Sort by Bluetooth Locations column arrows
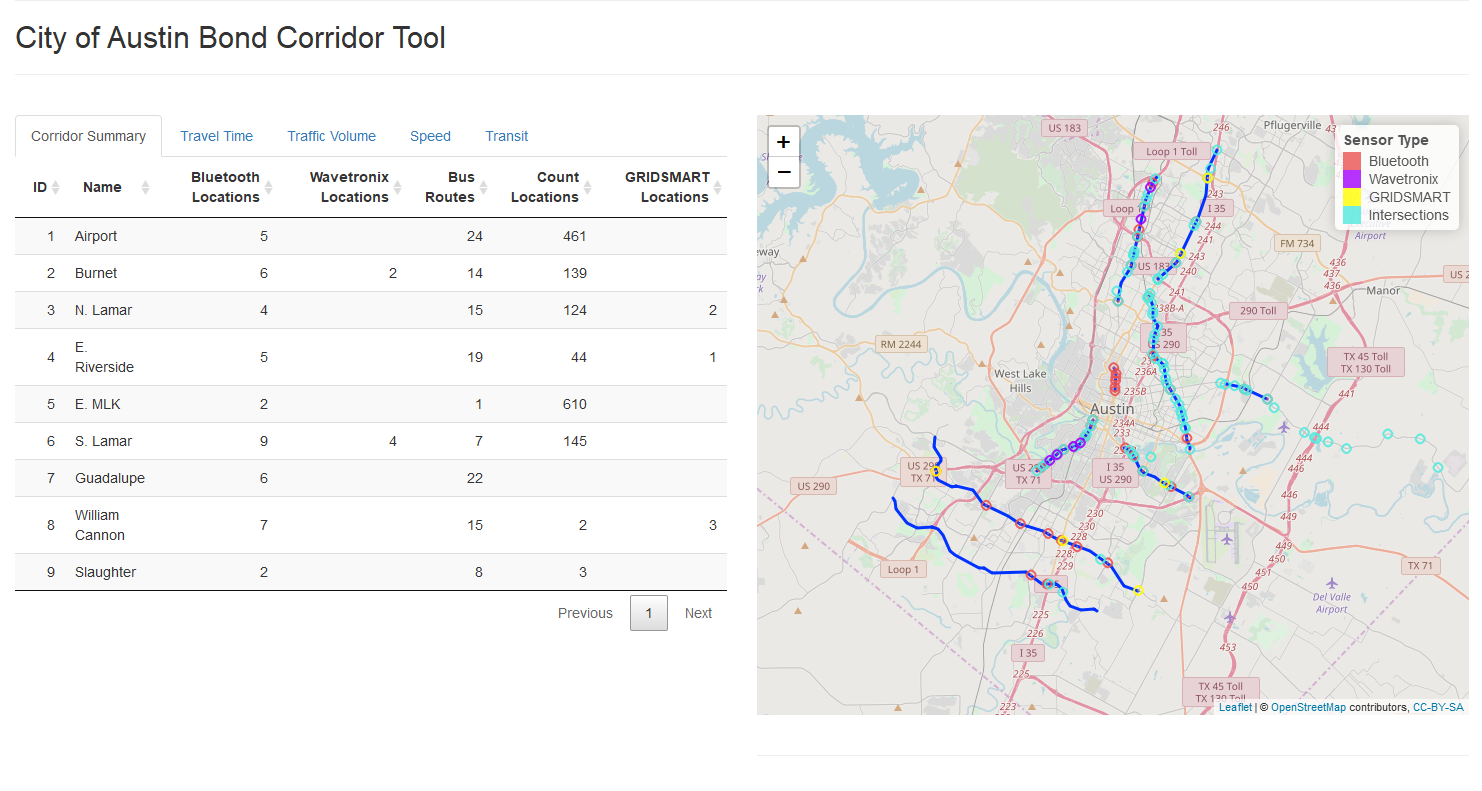The height and width of the screenshot is (791, 1482). tap(268, 187)
